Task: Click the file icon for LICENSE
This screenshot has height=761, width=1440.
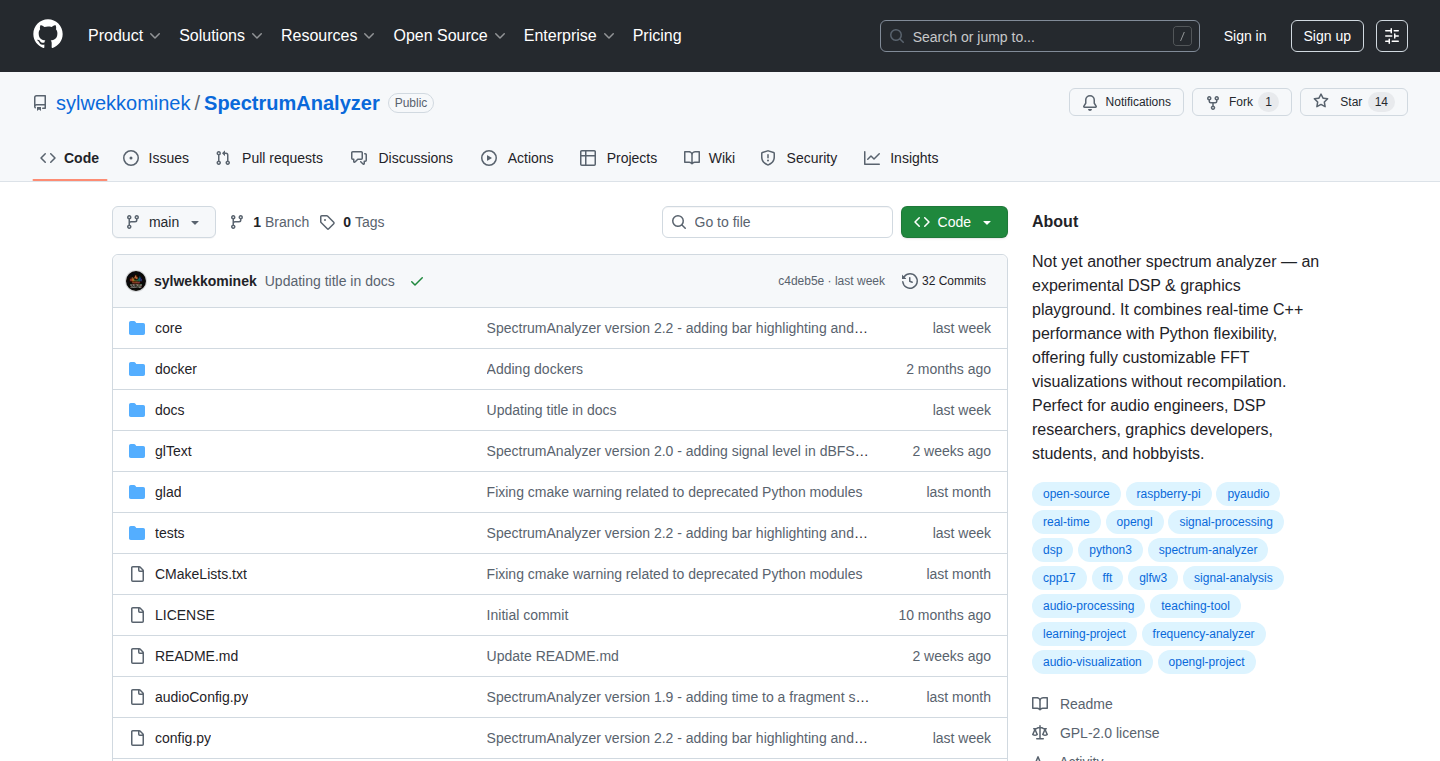Action: click(x=137, y=615)
